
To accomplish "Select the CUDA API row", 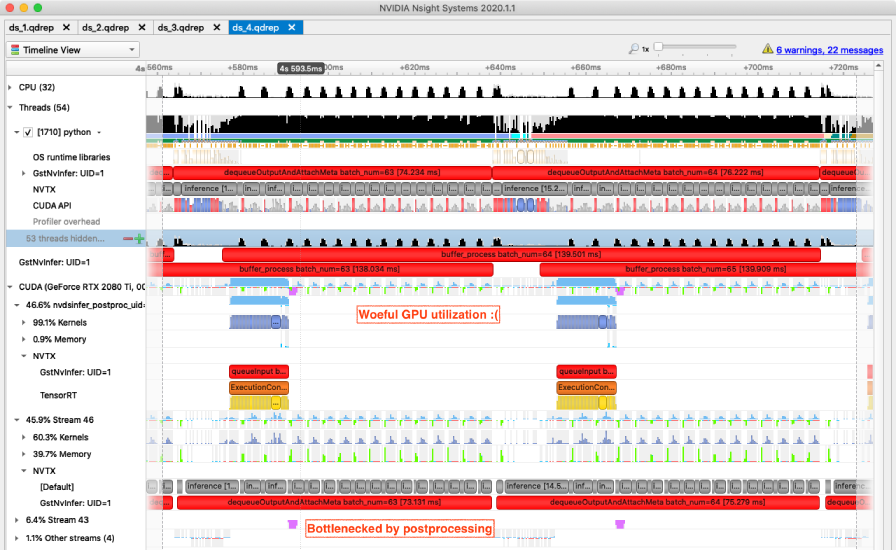I will tap(52, 206).
